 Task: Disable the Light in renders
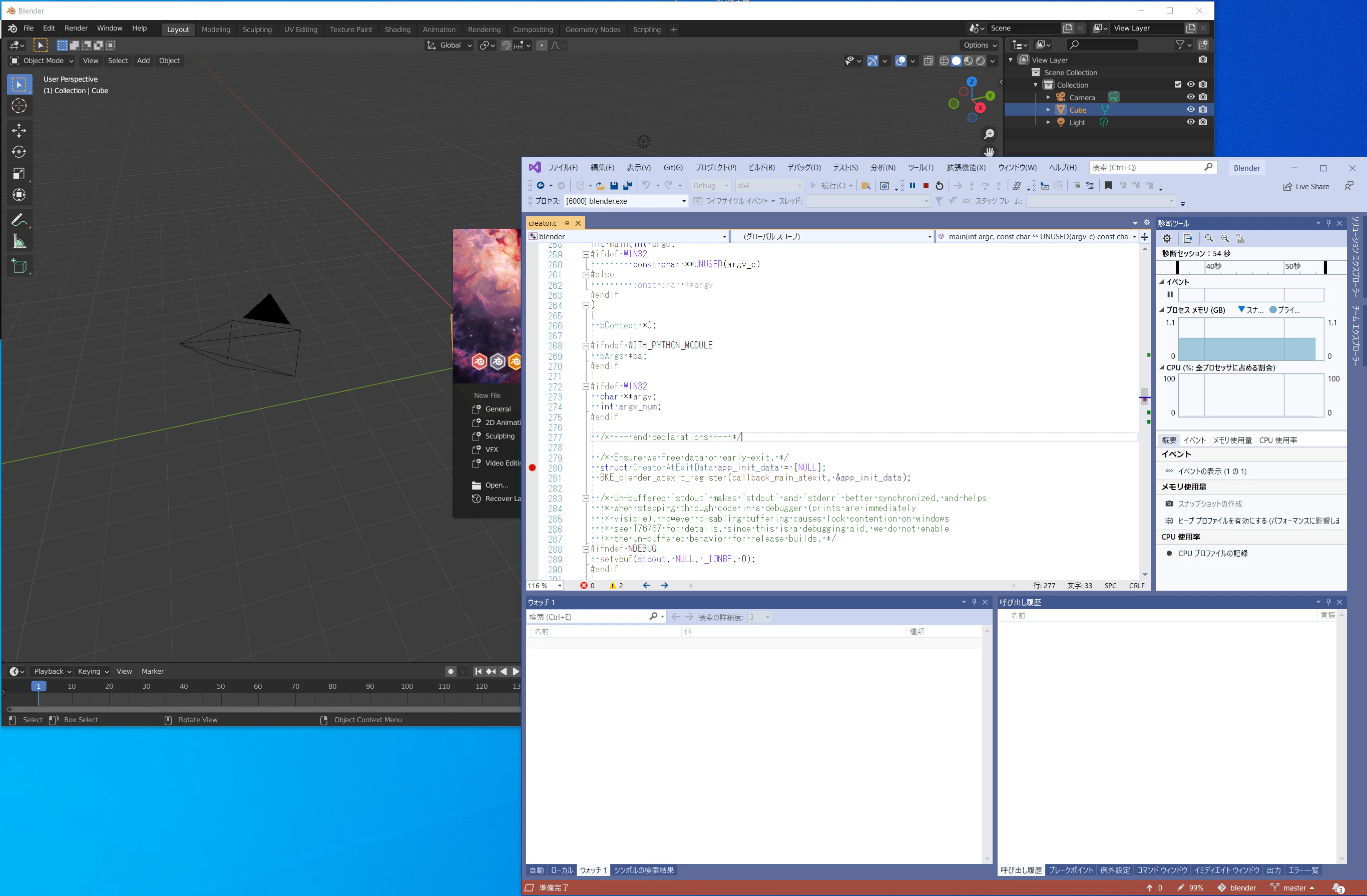click(1203, 122)
